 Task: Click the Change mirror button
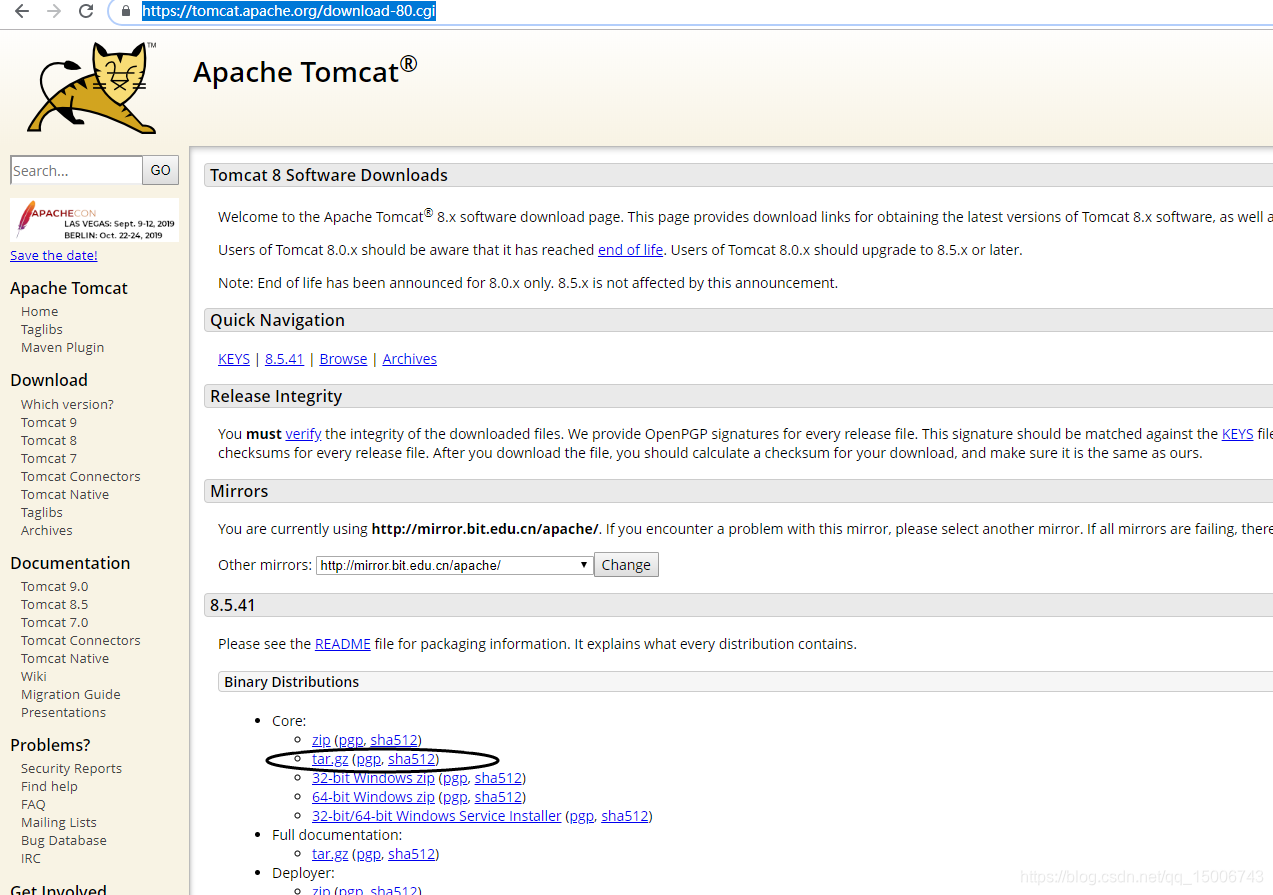click(626, 565)
